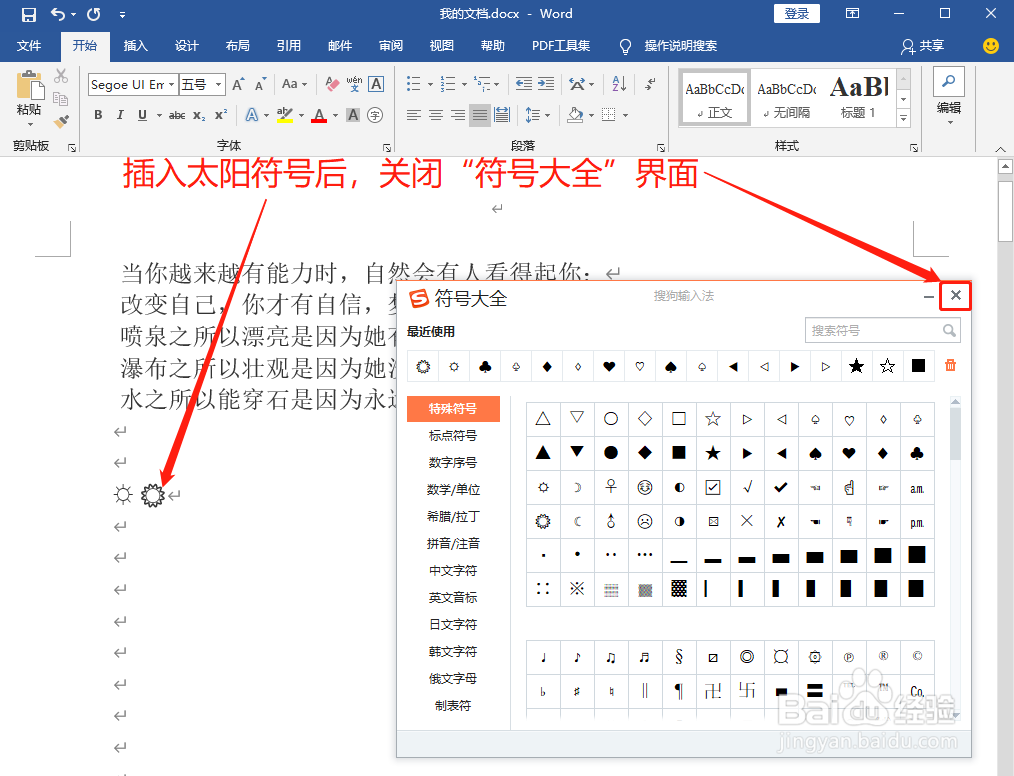1014x776 pixels.
Task: Open the 文件 menu
Action: click(x=28, y=46)
